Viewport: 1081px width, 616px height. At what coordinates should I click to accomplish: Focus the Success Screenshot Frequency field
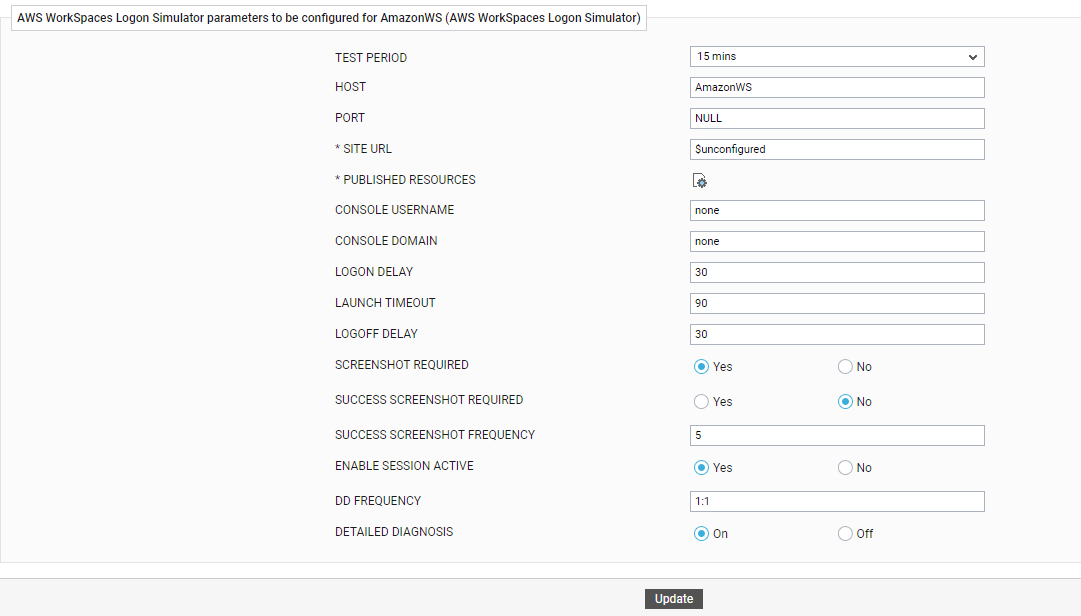pyautogui.click(x=837, y=435)
